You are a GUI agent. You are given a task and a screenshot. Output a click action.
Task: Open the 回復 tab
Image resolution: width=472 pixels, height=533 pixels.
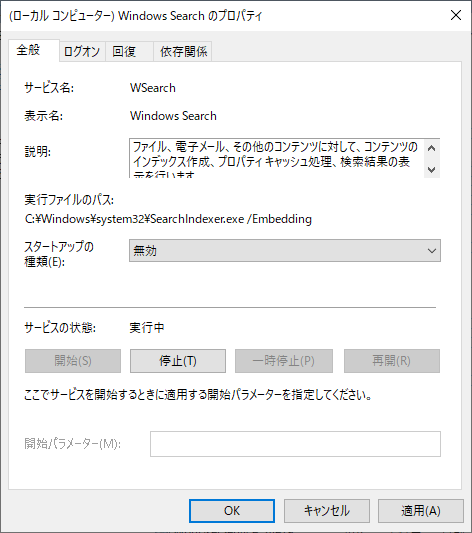point(129,51)
